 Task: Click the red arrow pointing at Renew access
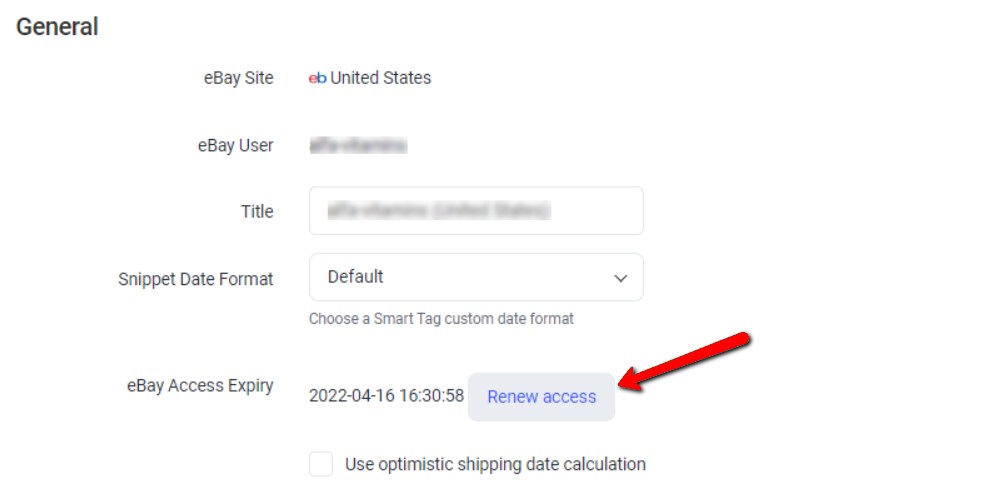coord(684,362)
